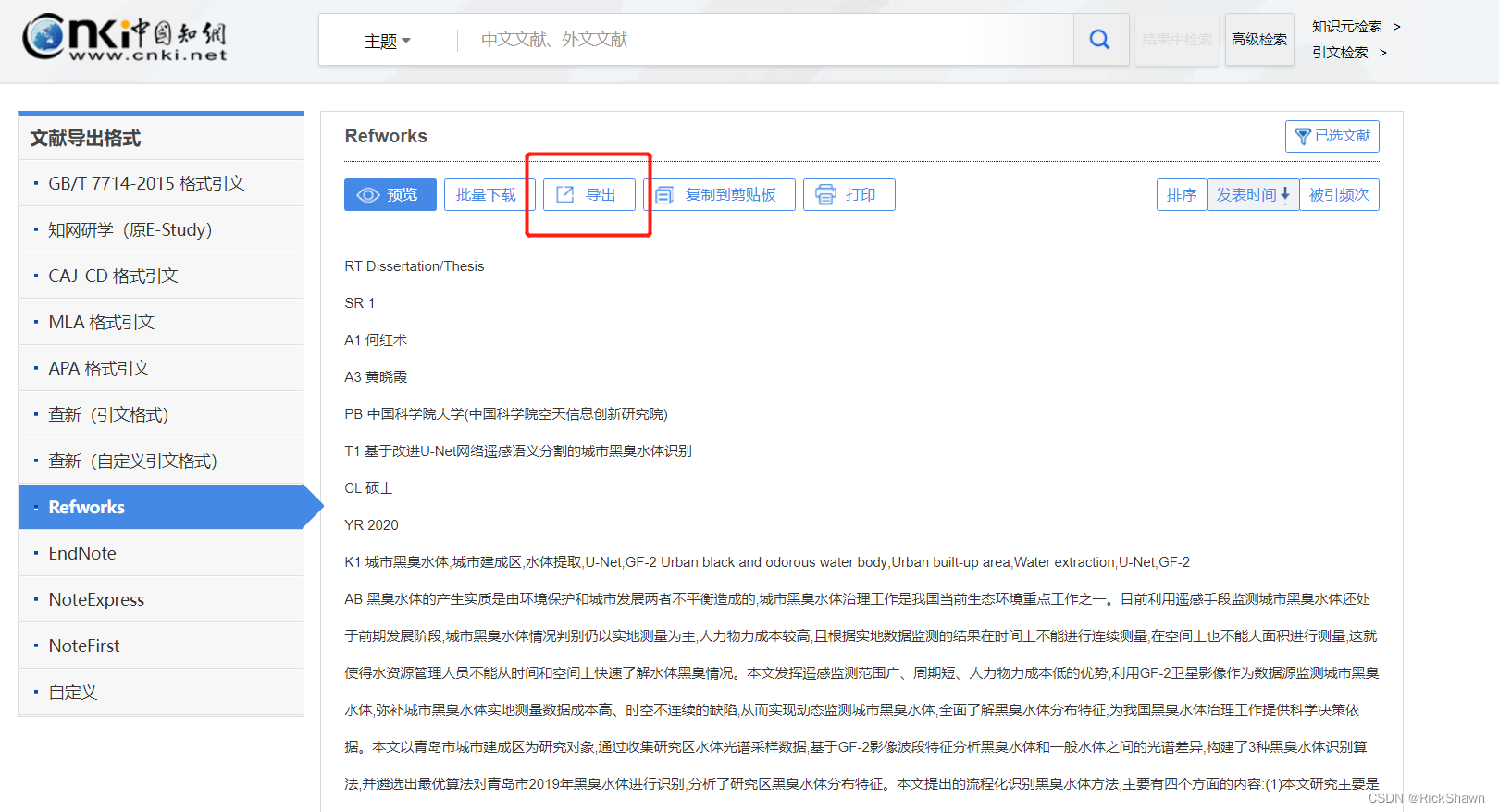1499x812 pixels.
Task: Click the arrow next to 知识元检索
Action: click(1397, 27)
